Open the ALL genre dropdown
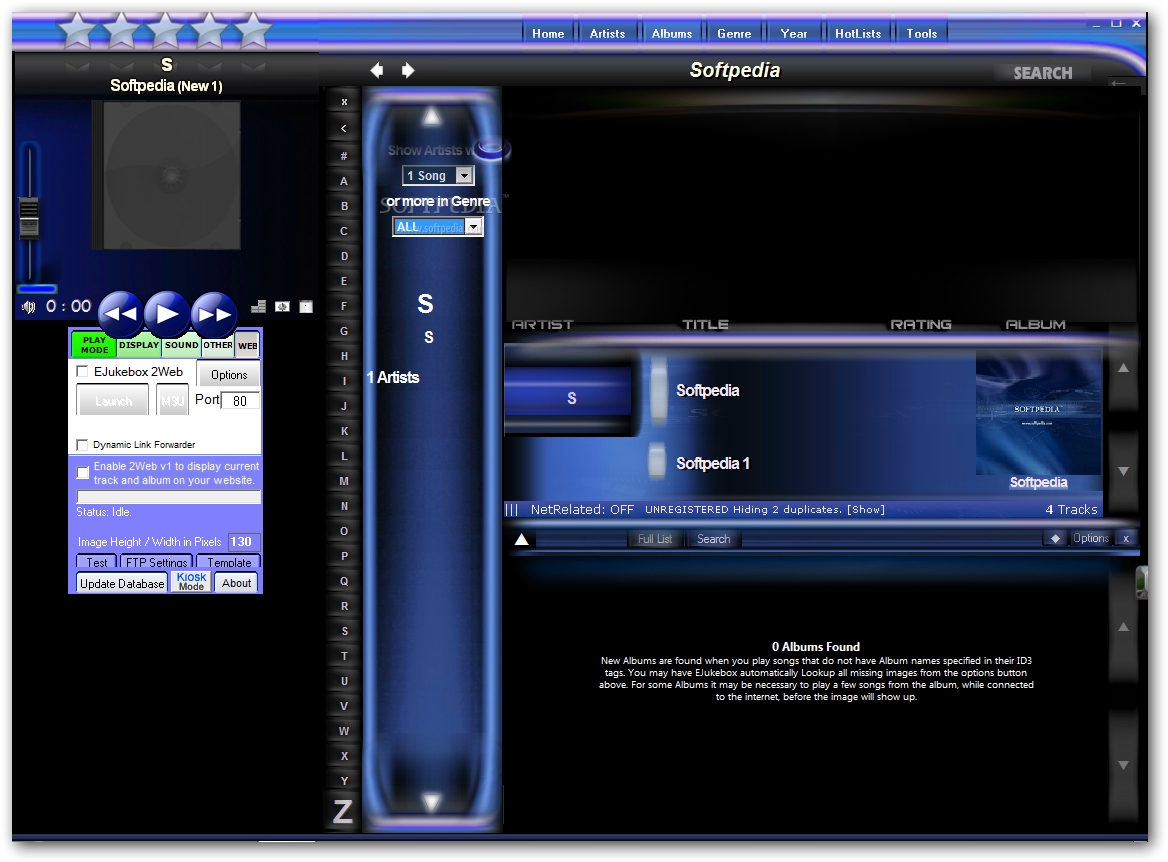 [438, 227]
